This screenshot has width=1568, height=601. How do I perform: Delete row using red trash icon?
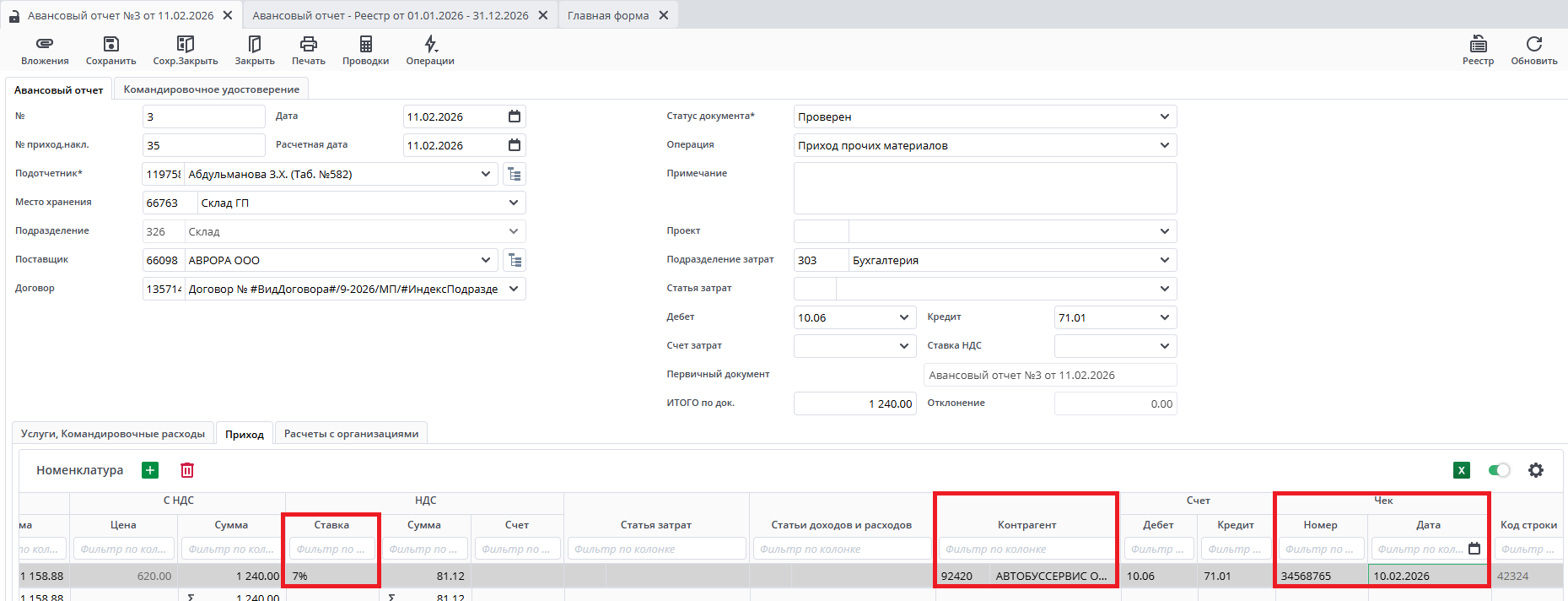[187, 470]
